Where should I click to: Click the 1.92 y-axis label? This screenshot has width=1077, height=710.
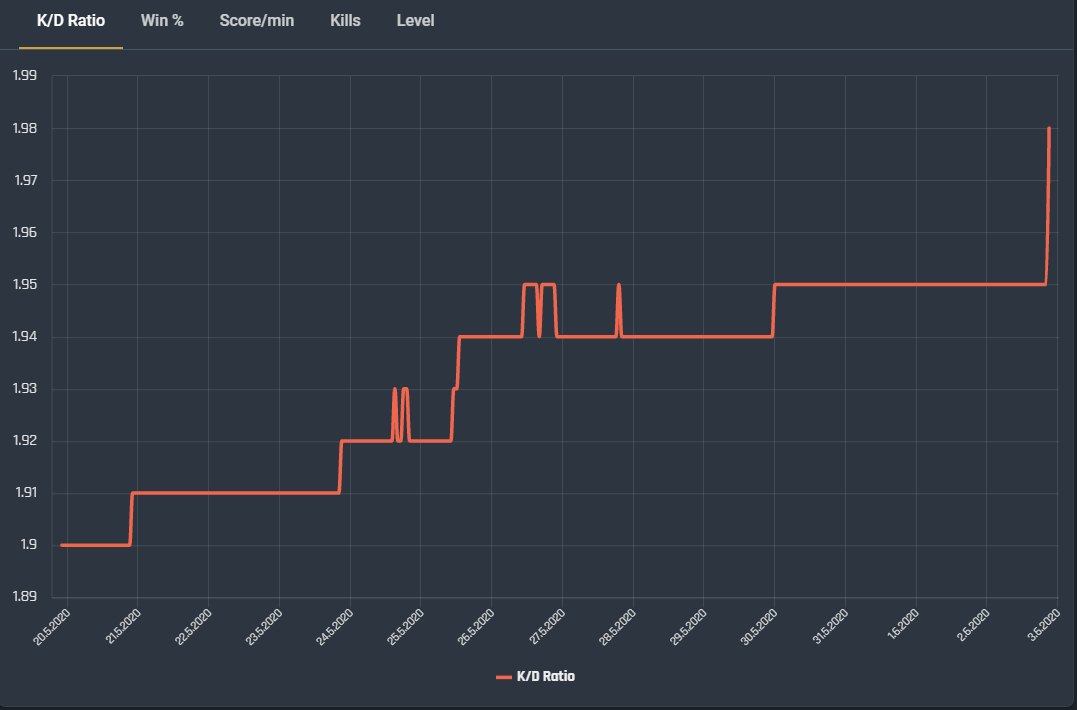tap(25, 440)
